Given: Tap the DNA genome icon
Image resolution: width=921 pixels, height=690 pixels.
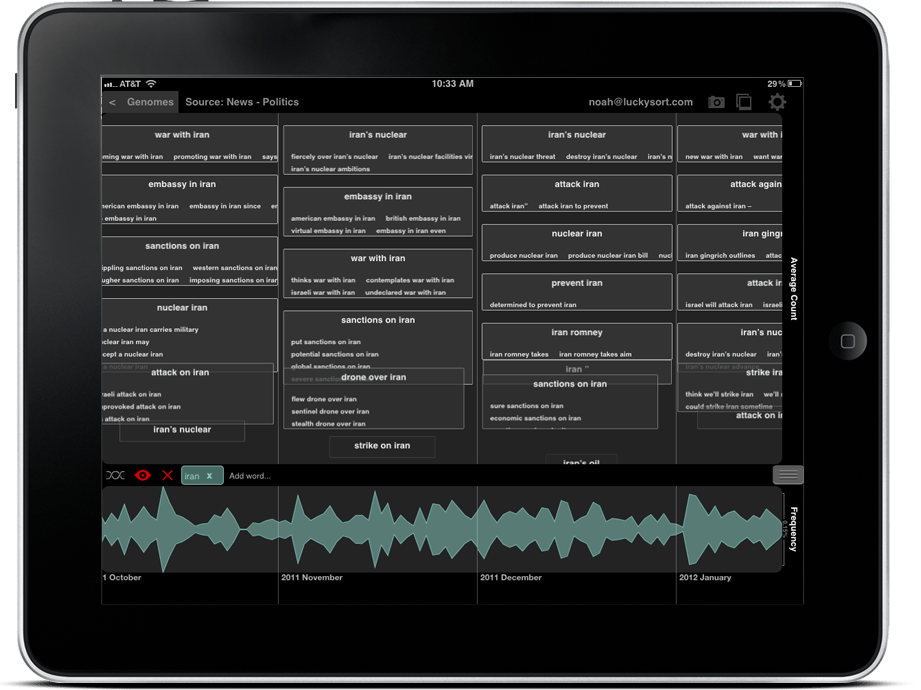Looking at the screenshot, I should pyautogui.click(x=115, y=476).
